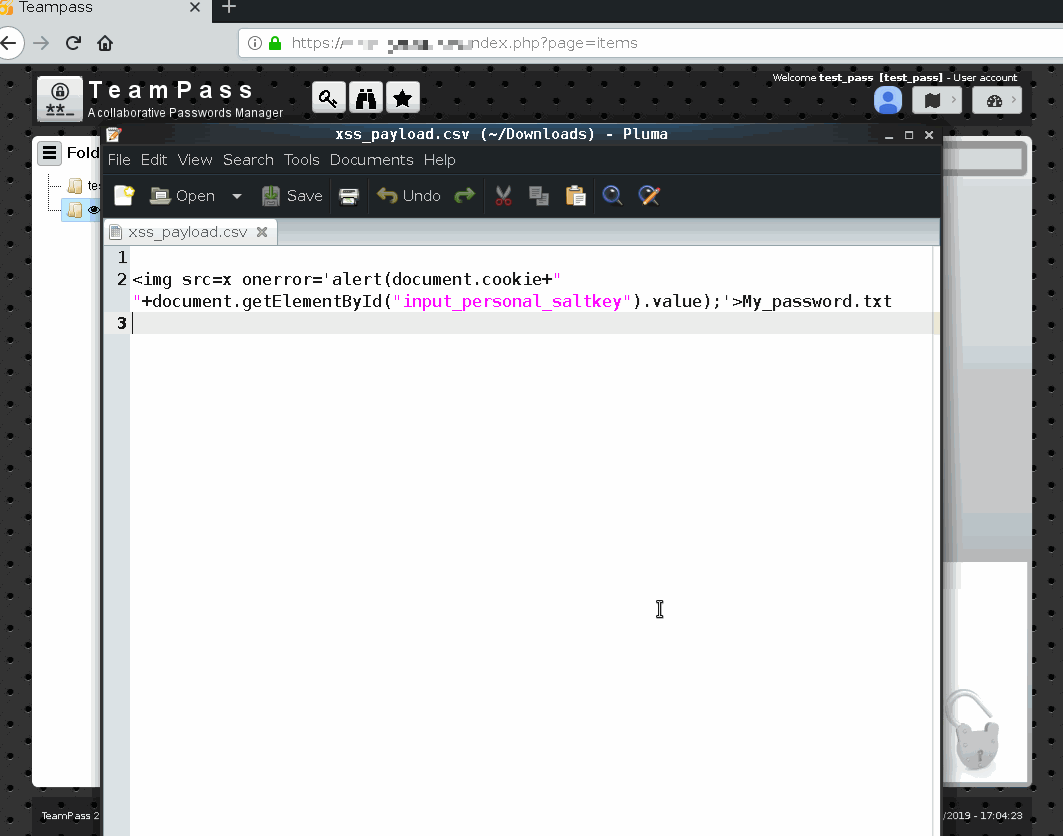The width and height of the screenshot is (1063, 836).
Task: Open search using the magnifier icon
Action: pos(612,195)
